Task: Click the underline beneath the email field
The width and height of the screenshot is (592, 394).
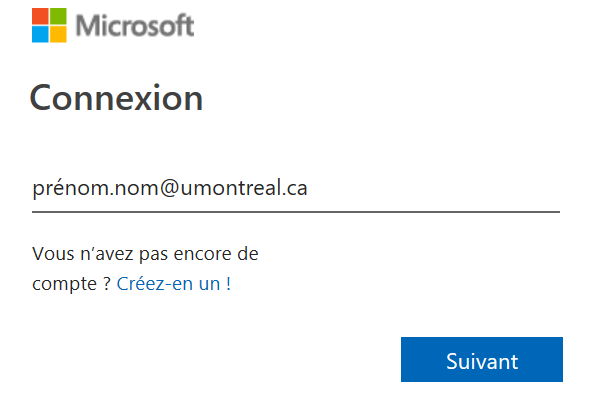Action: pos(296,212)
